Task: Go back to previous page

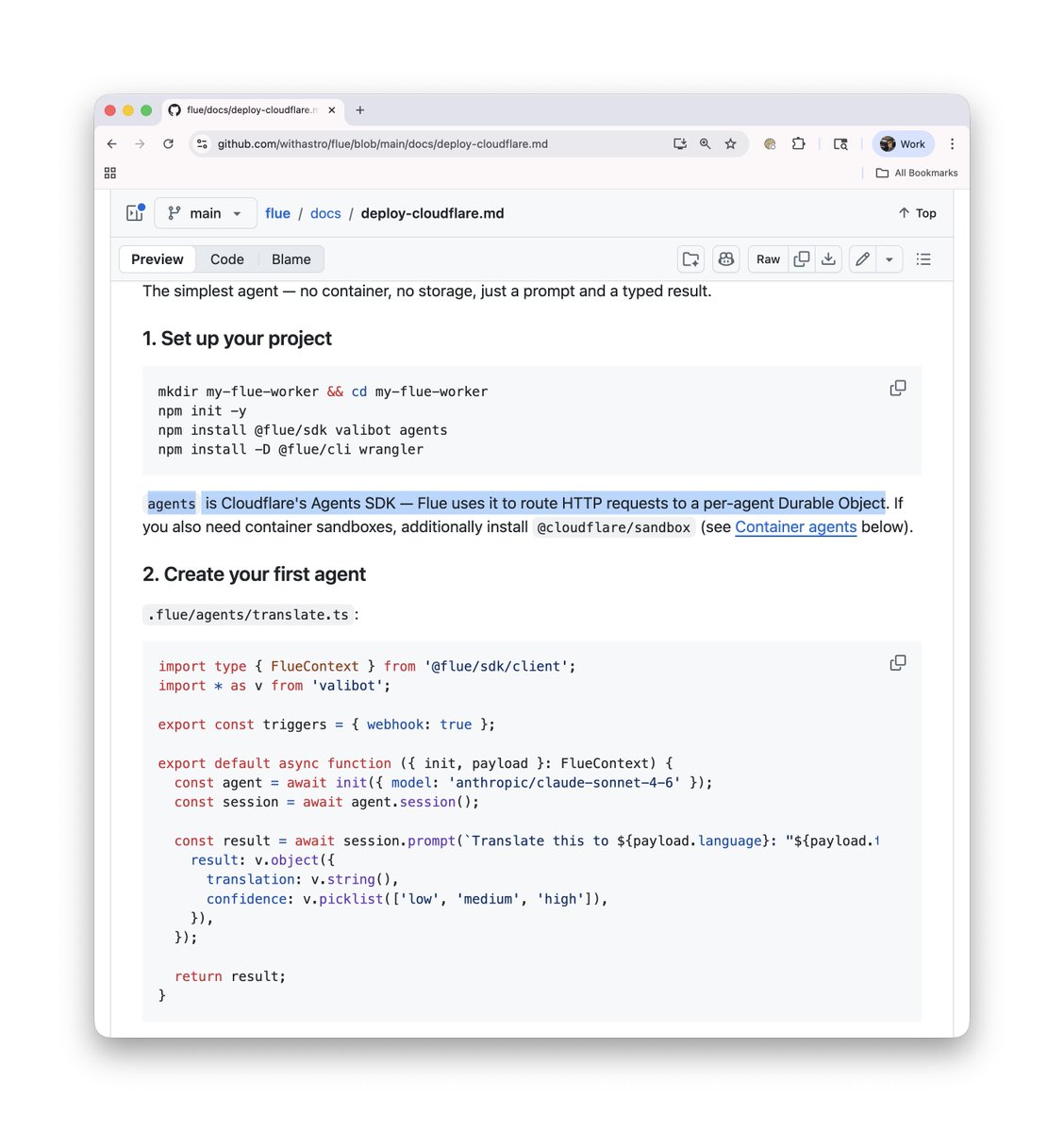Action: tap(112, 144)
